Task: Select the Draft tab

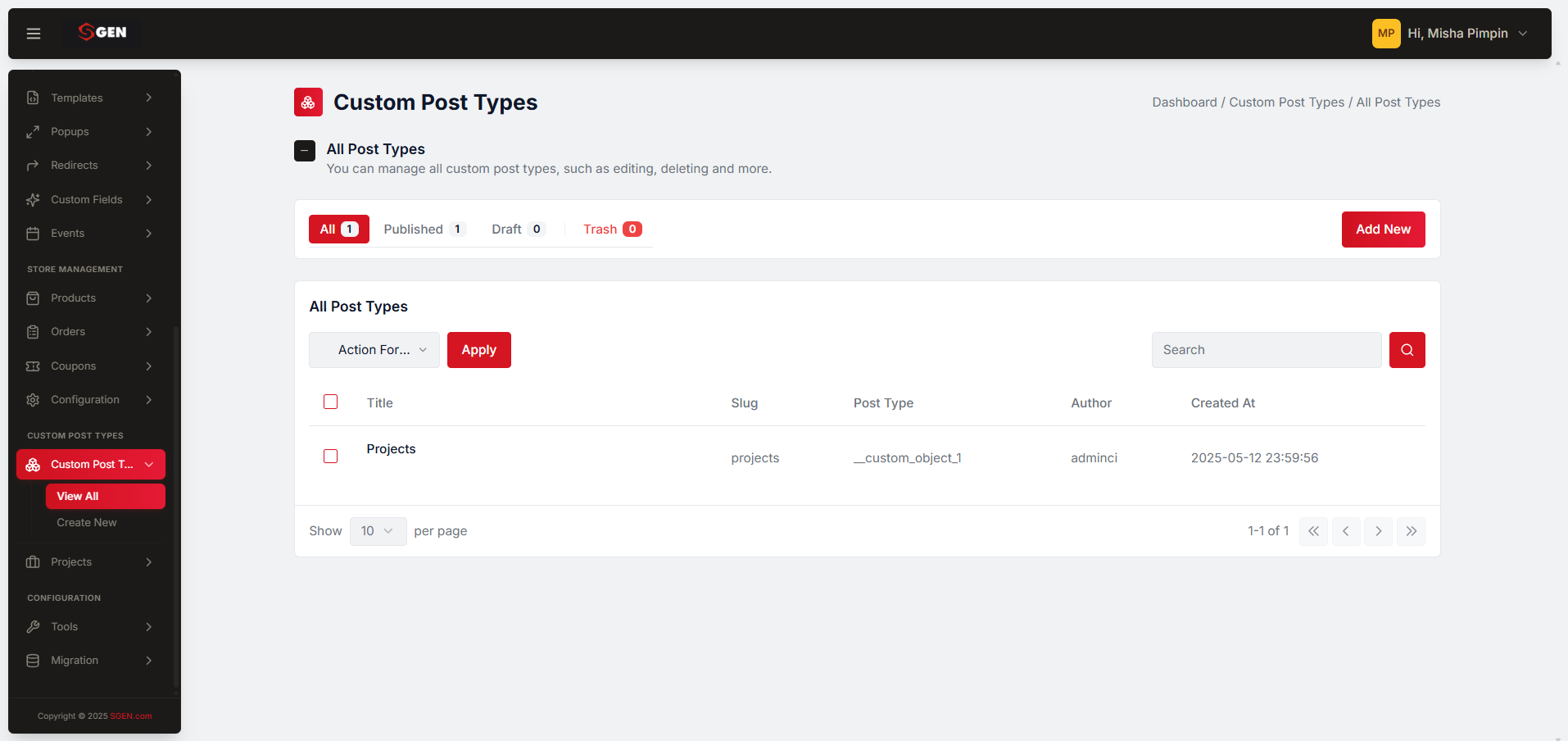Action: (x=518, y=230)
